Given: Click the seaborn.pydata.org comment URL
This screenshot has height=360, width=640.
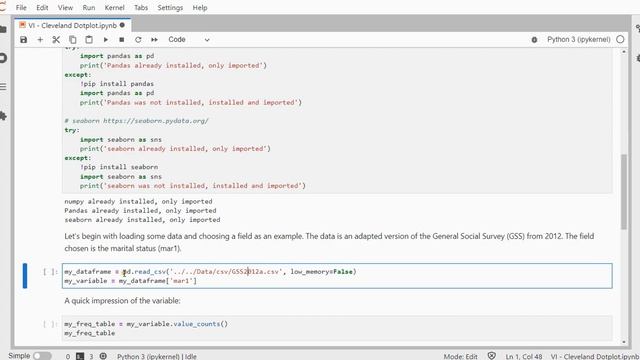Looking at the screenshot, I should 156,121.
